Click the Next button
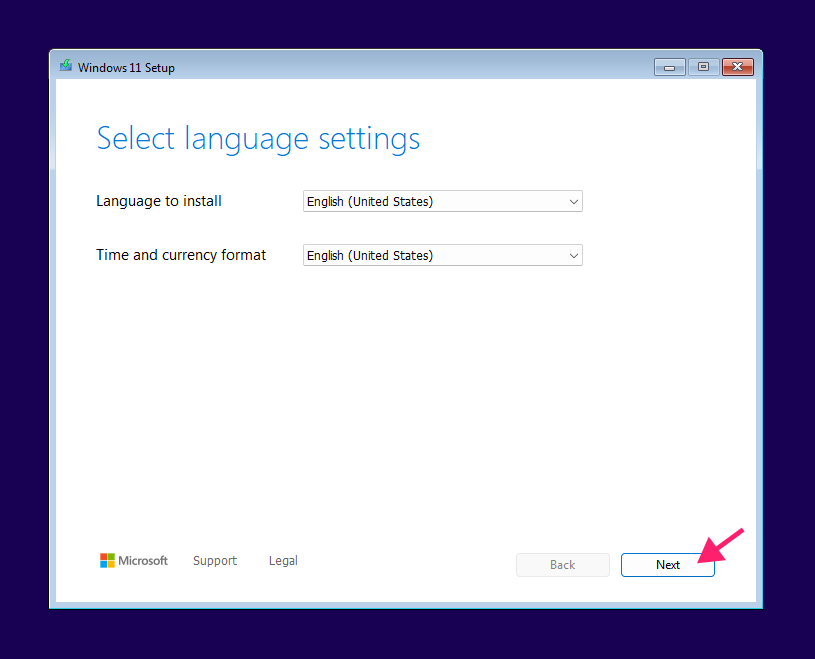The width and height of the screenshot is (815, 659). point(667,565)
